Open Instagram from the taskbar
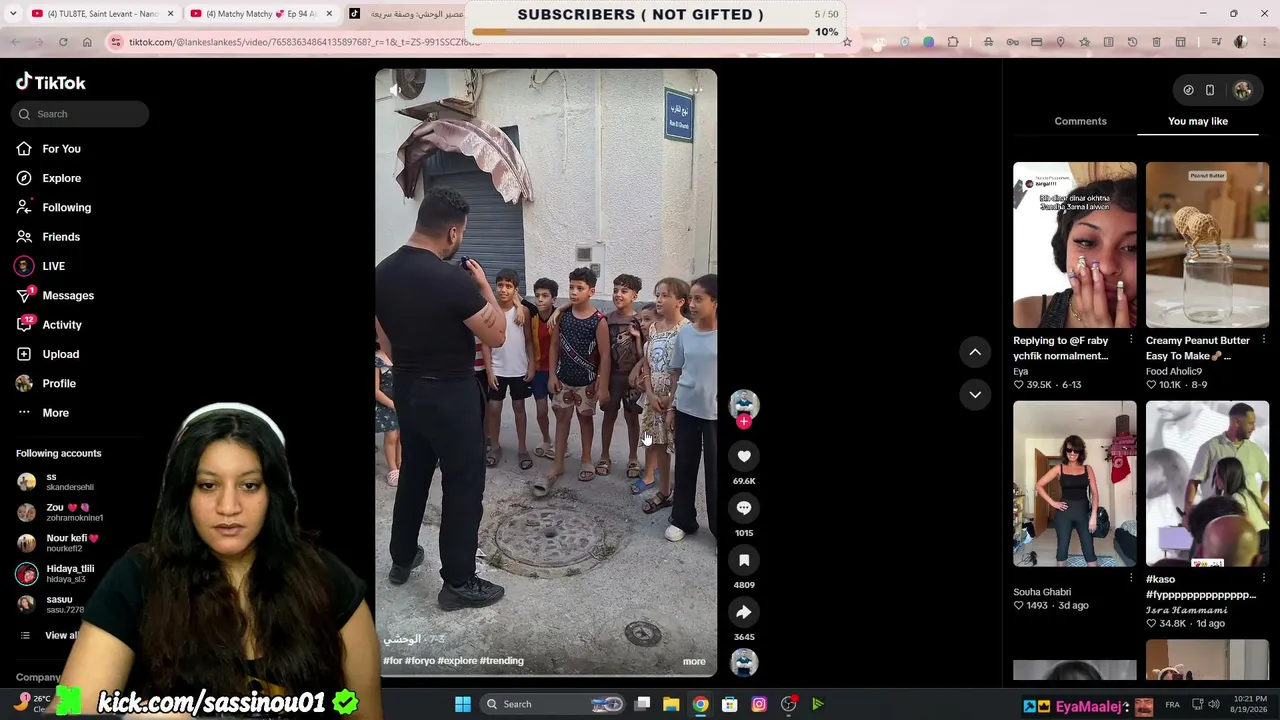Viewport: 1280px width, 720px height. pos(759,704)
